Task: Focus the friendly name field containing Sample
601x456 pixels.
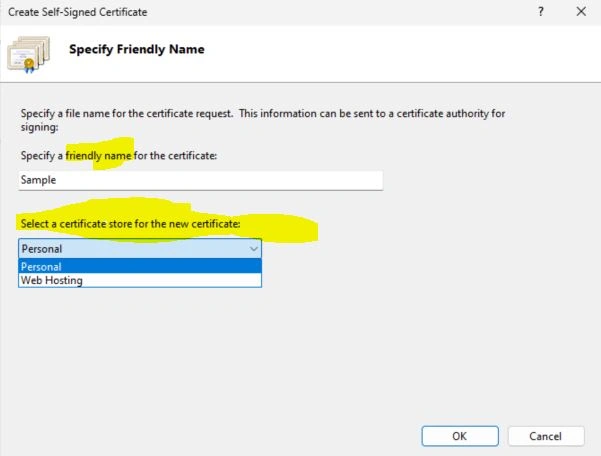Action: [x=200, y=180]
